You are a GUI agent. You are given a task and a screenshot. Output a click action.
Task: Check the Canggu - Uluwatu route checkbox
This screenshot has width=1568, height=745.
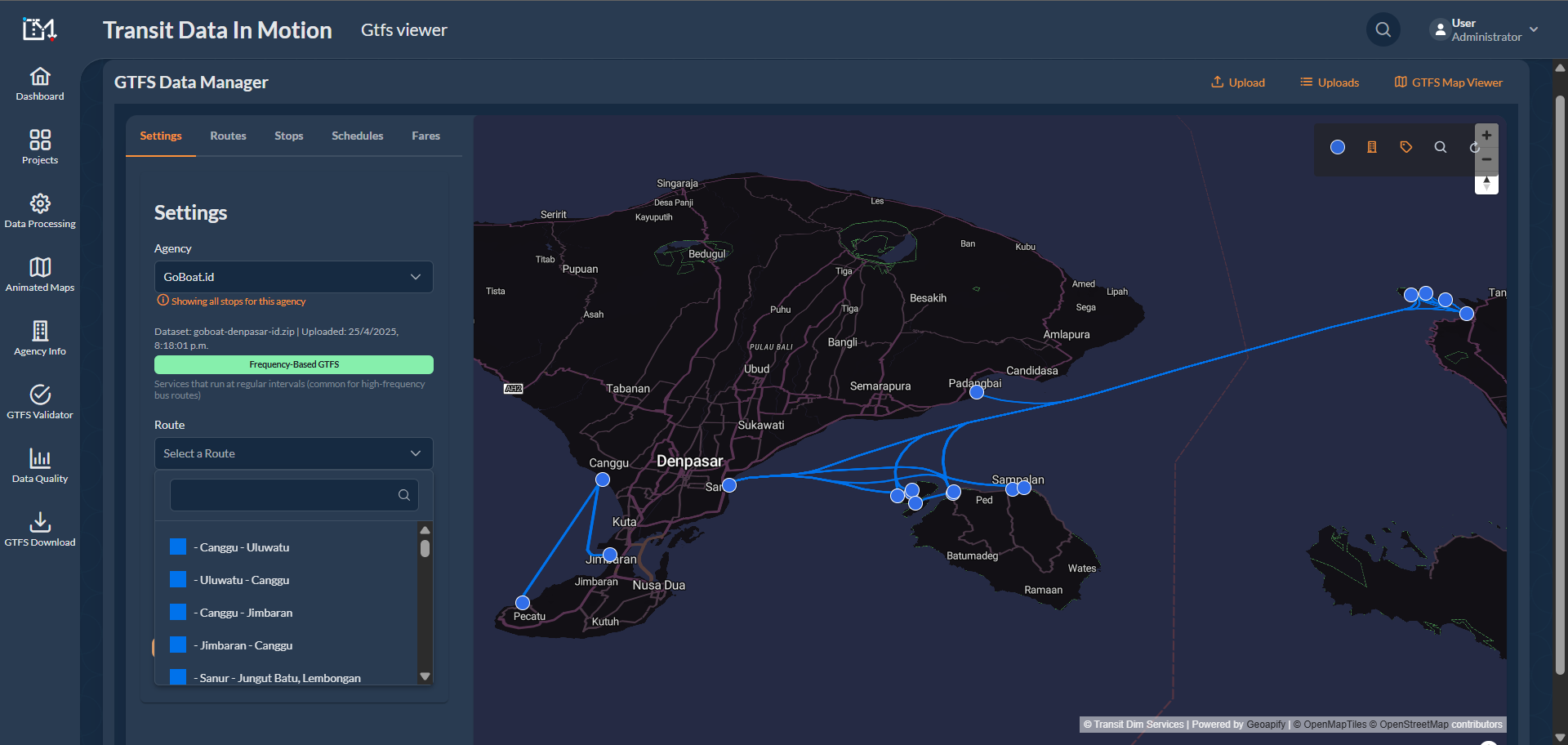pyautogui.click(x=177, y=546)
